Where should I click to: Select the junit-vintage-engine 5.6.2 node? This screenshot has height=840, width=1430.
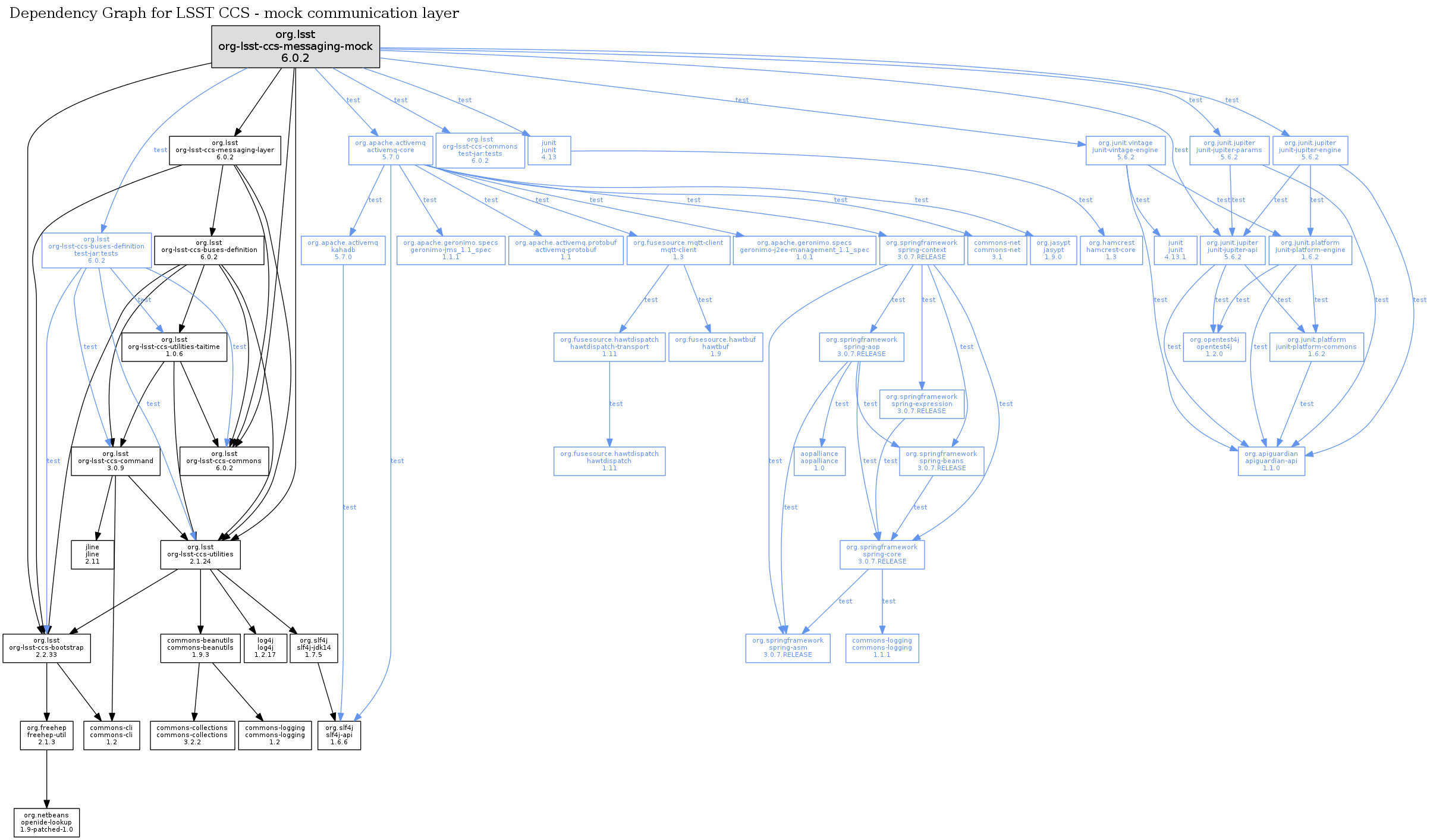pyautogui.click(x=1125, y=150)
